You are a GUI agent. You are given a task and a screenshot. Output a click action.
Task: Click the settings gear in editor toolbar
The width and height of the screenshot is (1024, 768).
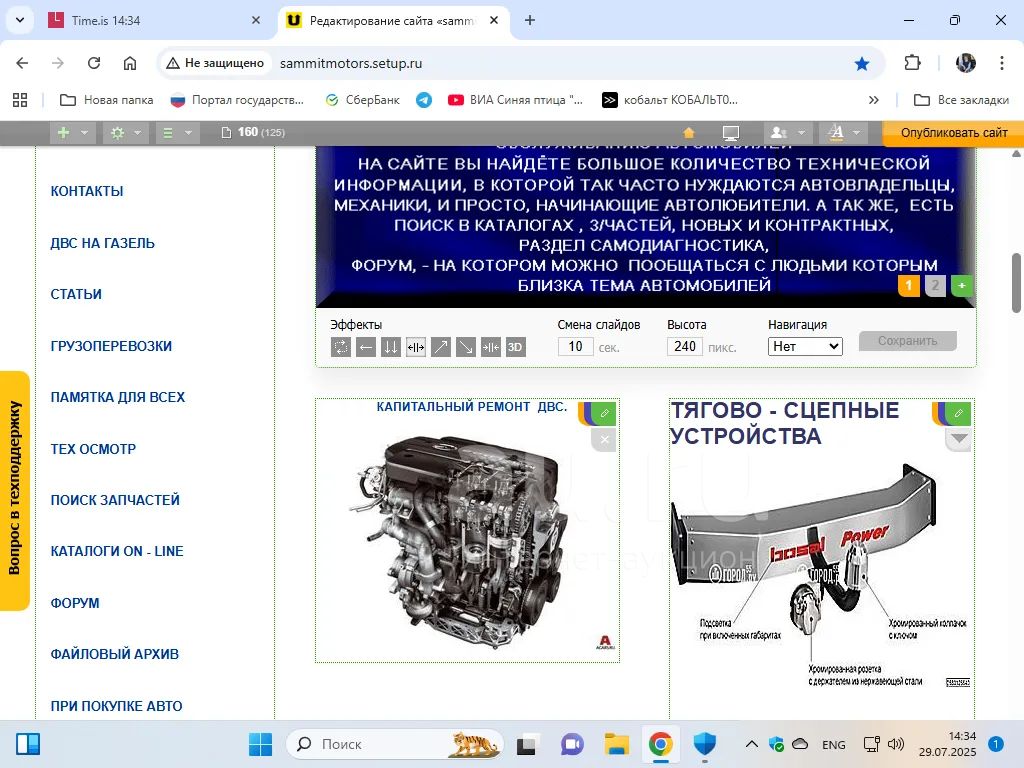[118, 133]
